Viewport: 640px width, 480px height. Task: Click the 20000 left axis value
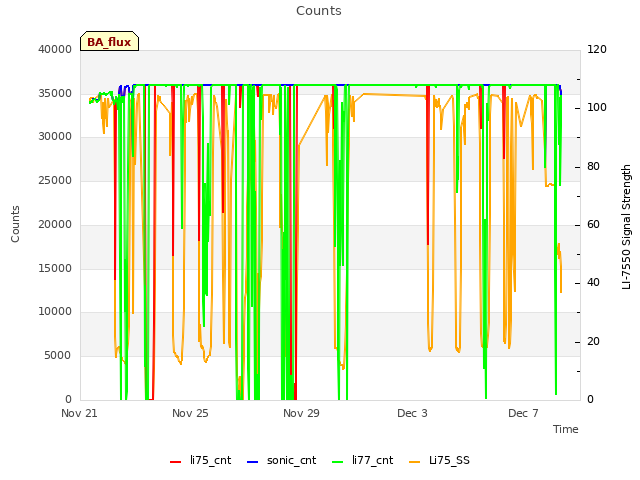(x=55, y=224)
